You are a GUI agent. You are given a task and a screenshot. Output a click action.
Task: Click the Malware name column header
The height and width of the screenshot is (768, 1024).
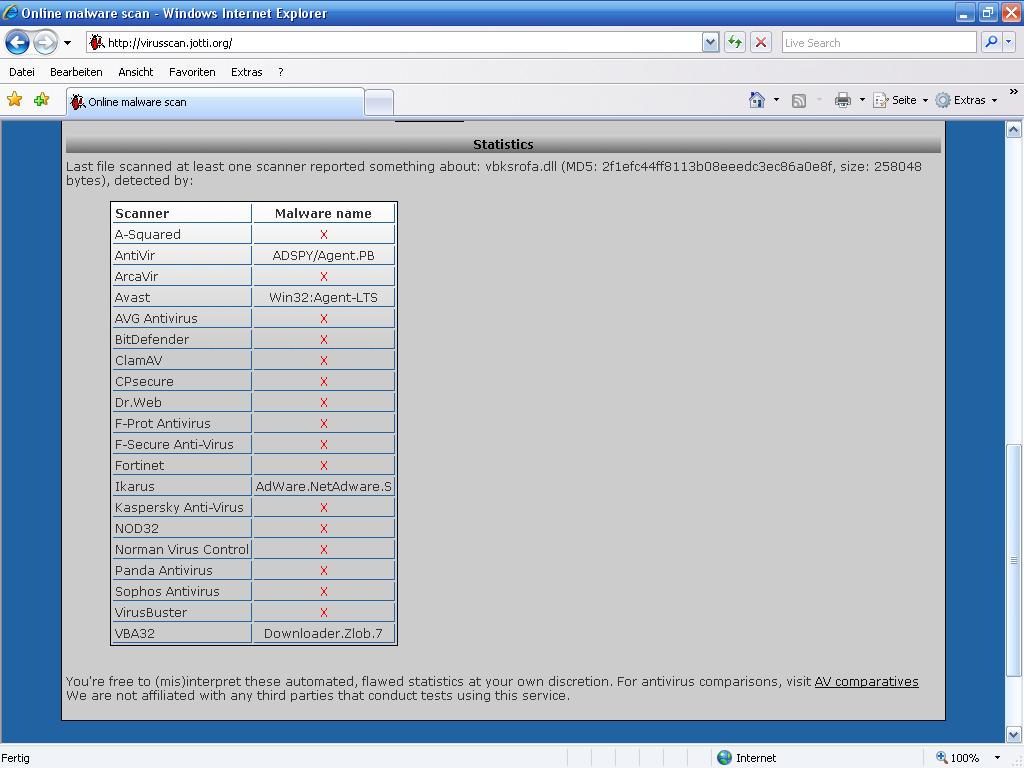tap(323, 214)
